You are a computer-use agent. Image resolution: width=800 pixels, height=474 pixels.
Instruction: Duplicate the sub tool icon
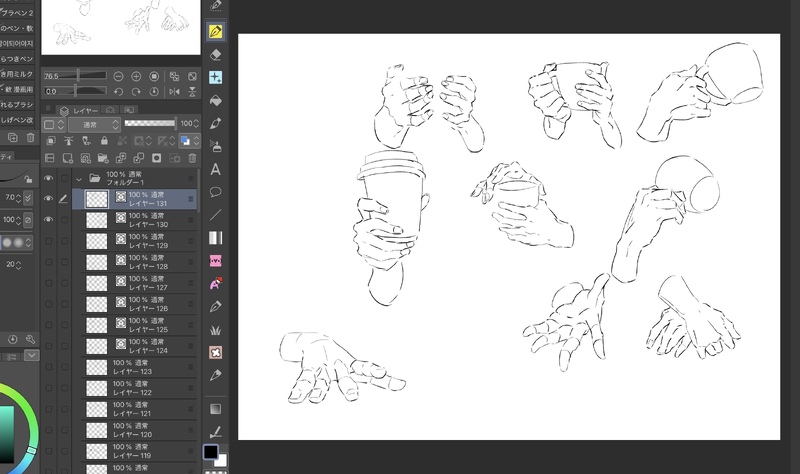(x=13, y=137)
